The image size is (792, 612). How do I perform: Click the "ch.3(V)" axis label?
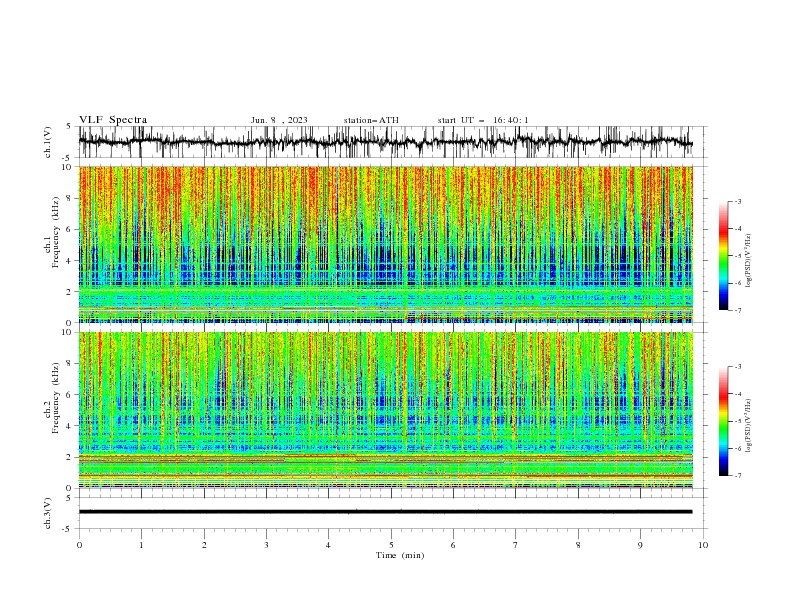point(48,513)
